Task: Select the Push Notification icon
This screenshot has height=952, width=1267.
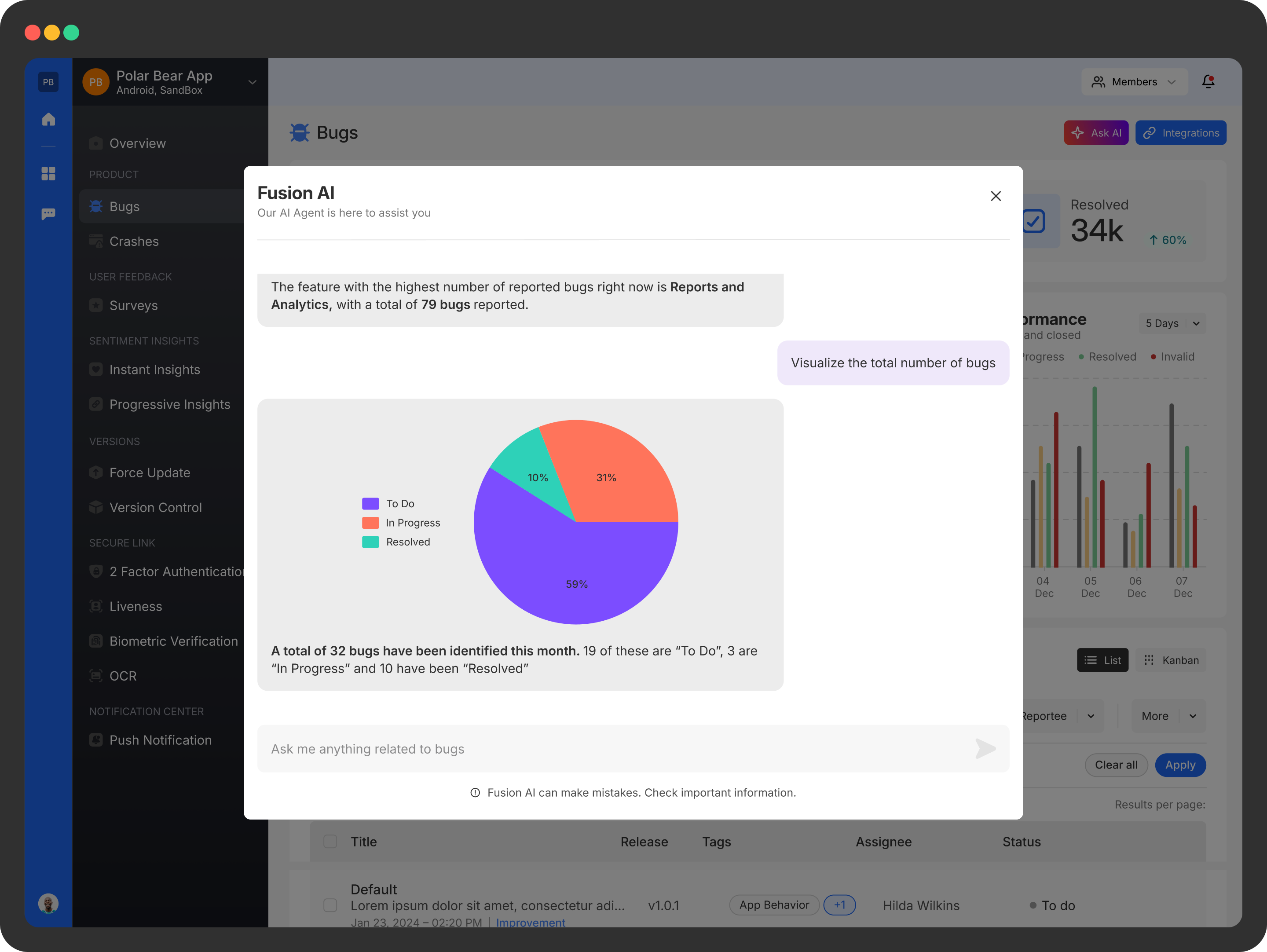Action: 95,740
